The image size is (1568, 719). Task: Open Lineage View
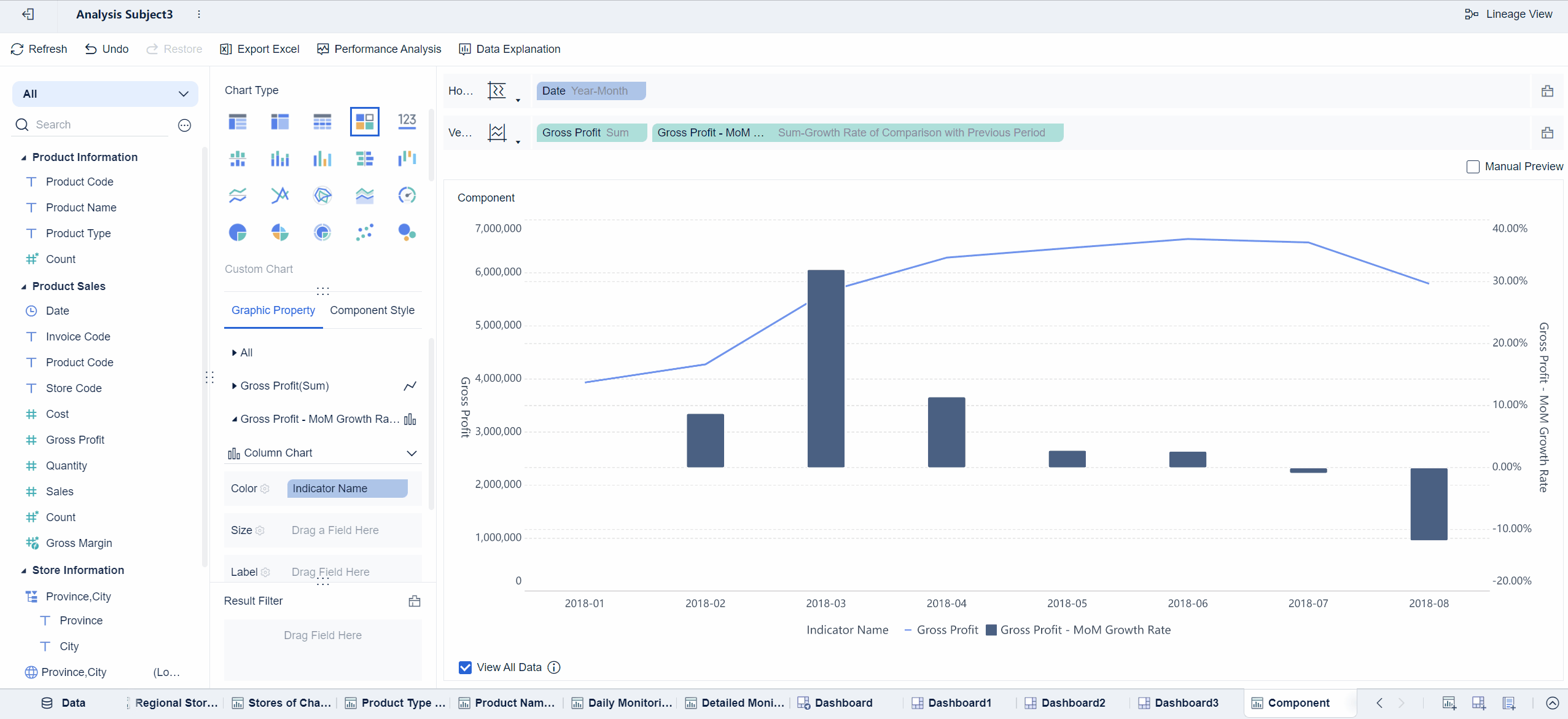(x=1508, y=14)
